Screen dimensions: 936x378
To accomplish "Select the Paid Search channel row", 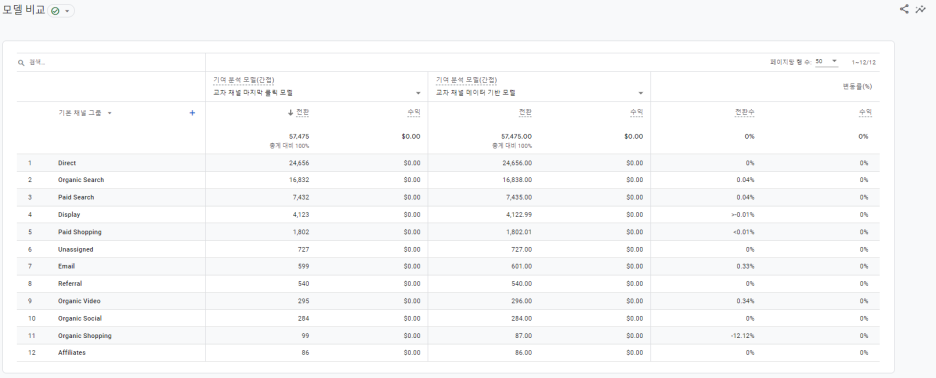I will pos(448,197).
